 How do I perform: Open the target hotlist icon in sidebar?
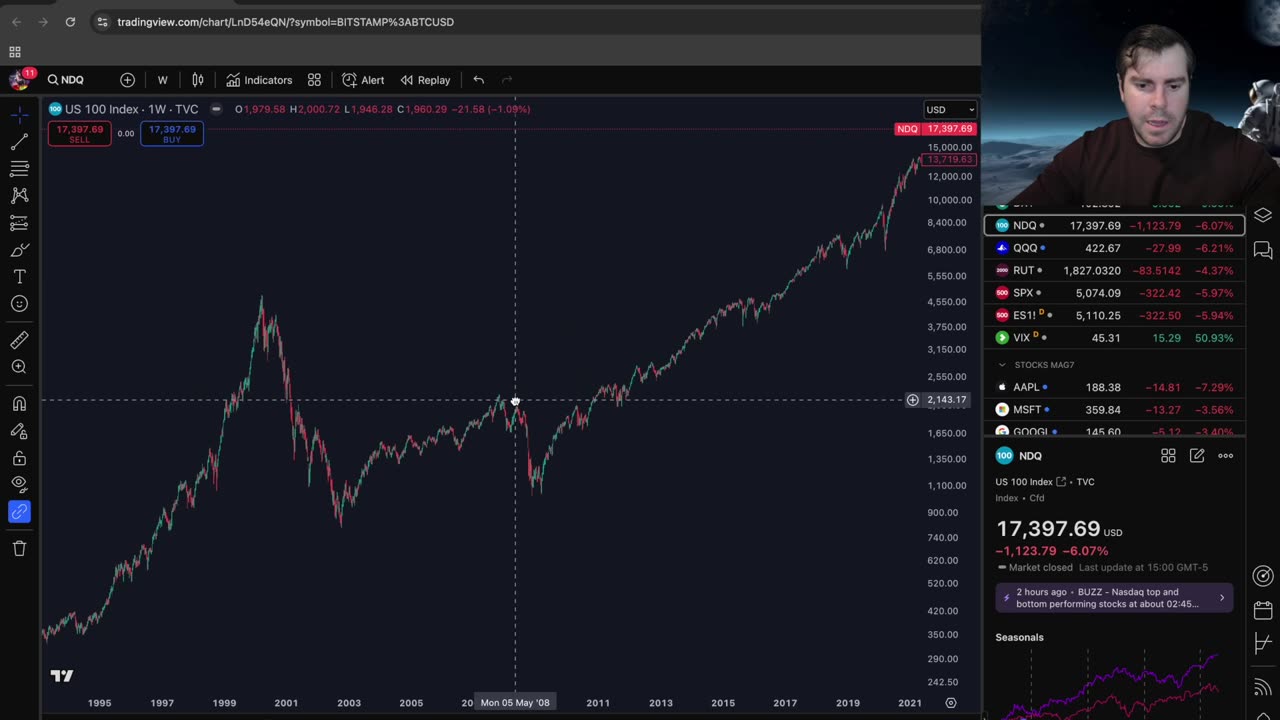(1263, 576)
